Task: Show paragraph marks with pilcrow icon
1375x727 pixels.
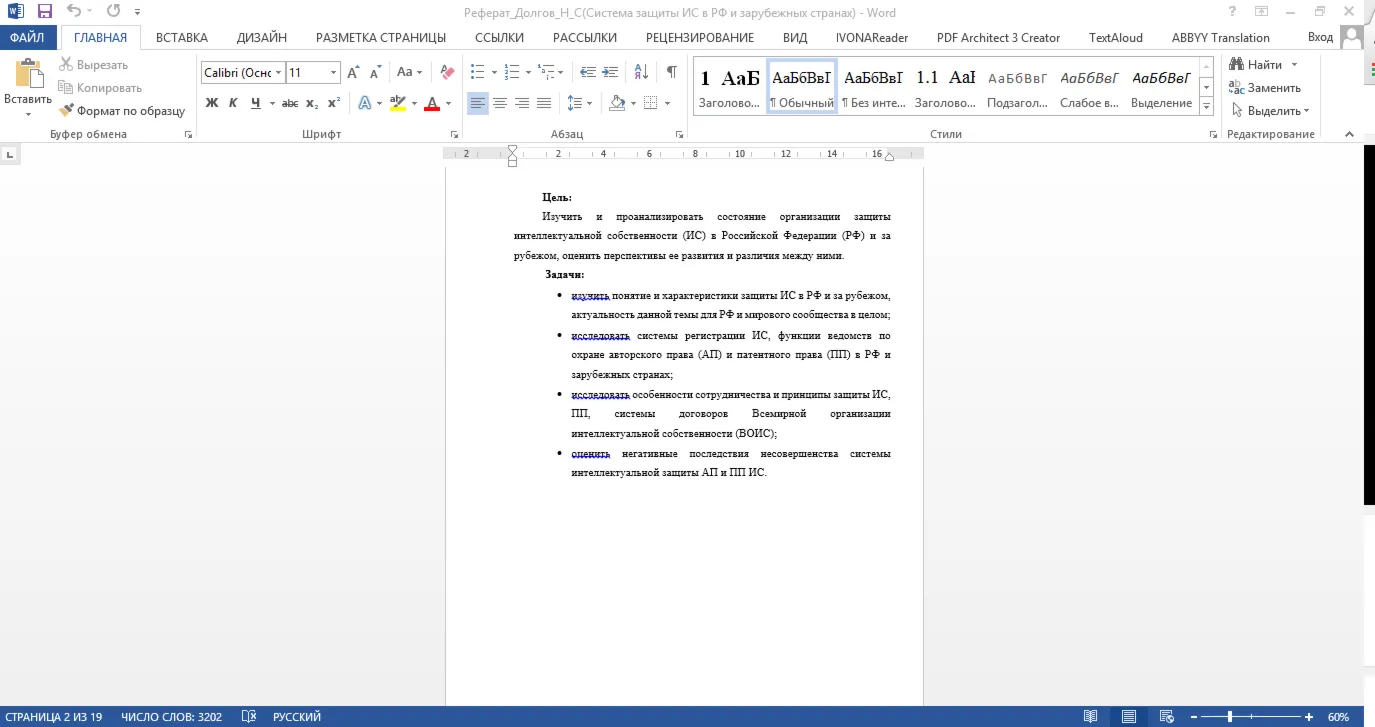Action: (671, 72)
